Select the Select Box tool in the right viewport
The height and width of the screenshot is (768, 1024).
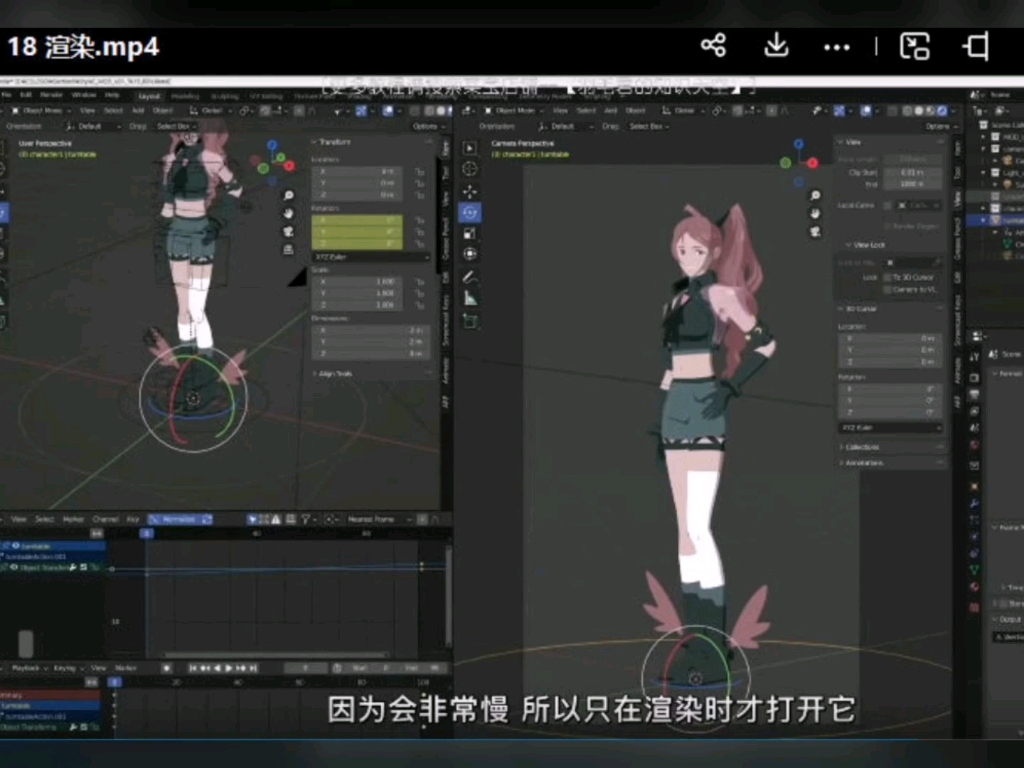click(x=470, y=148)
